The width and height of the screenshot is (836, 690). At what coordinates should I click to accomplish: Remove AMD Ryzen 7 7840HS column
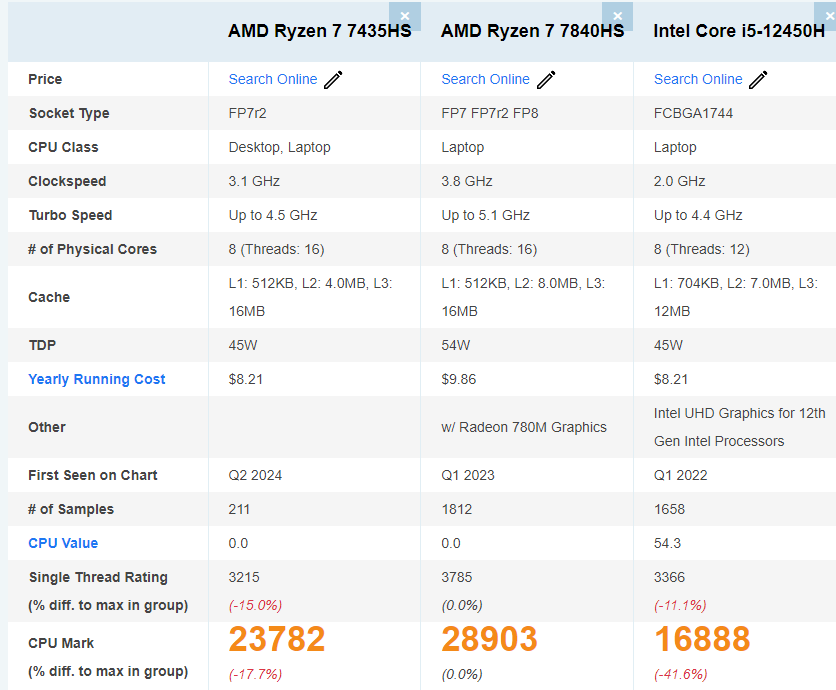click(617, 15)
